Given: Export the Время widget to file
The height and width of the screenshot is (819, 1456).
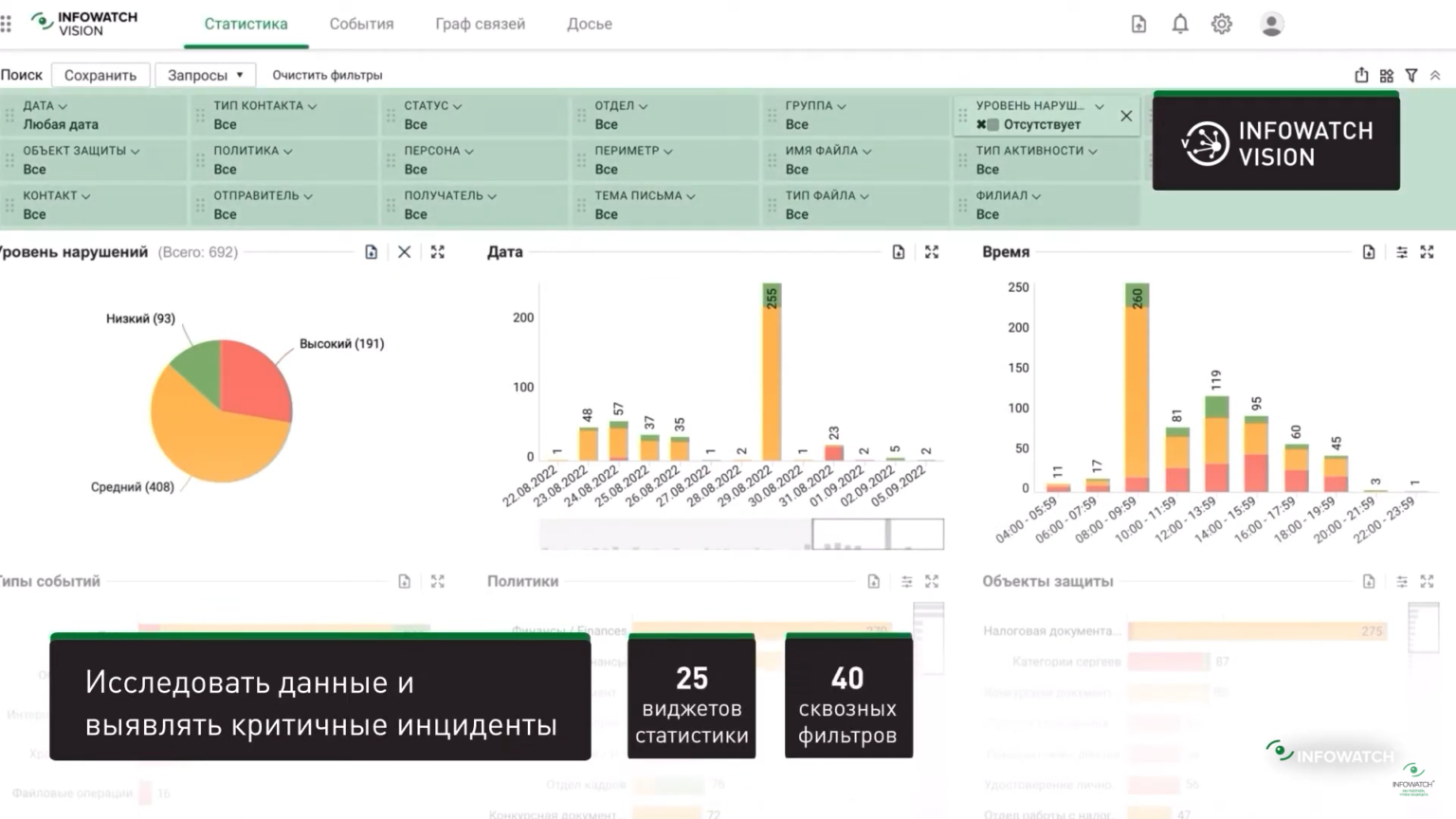Looking at the screenshot, I should click(1369, 252).
